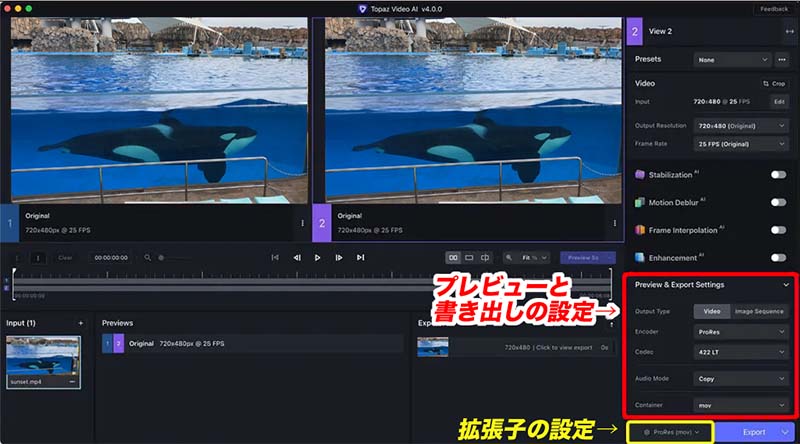800x444 pixels.
Task: Select Video output type
Action: point(712,311)
